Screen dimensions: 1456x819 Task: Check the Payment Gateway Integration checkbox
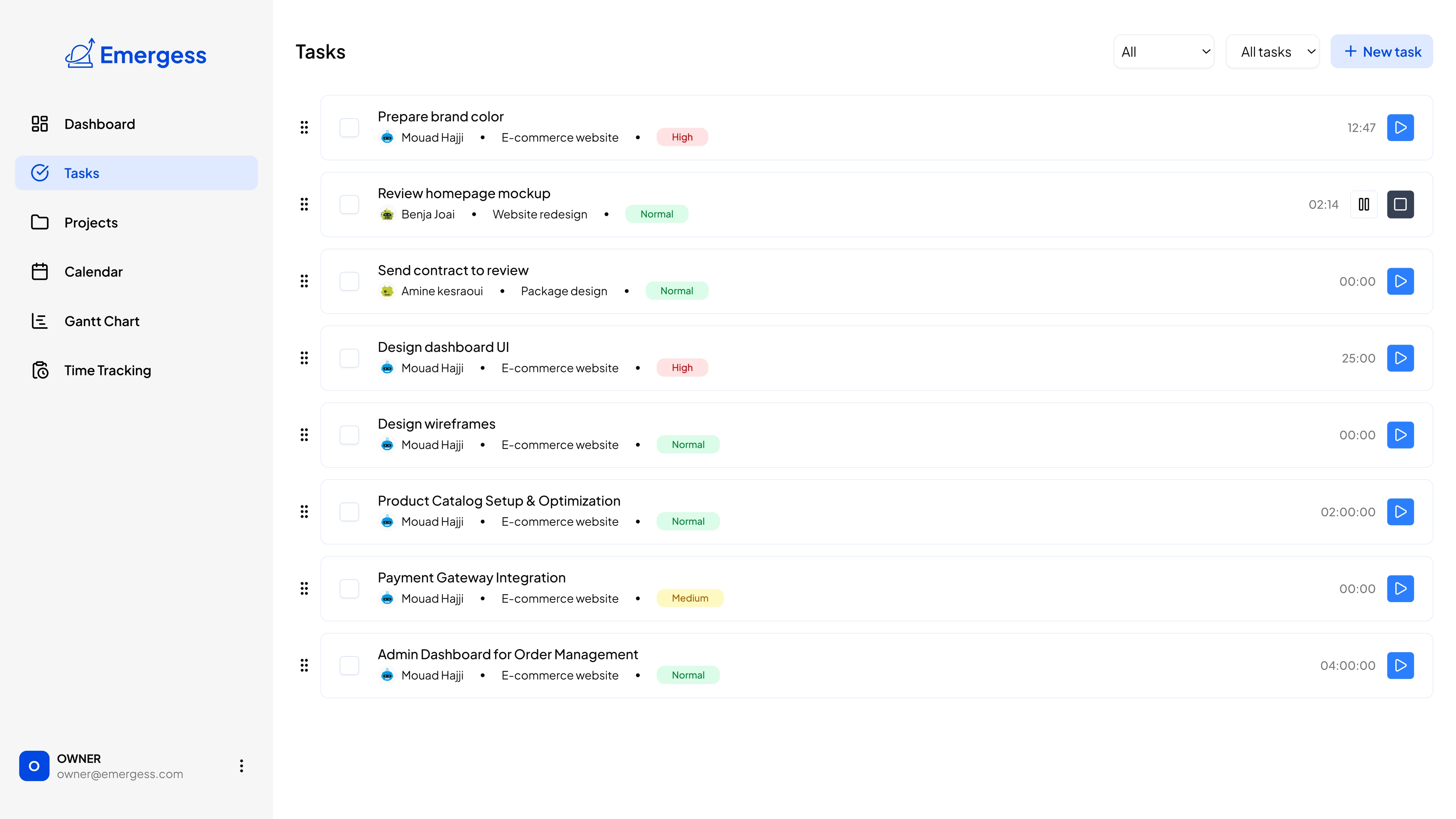click(349, 588)
